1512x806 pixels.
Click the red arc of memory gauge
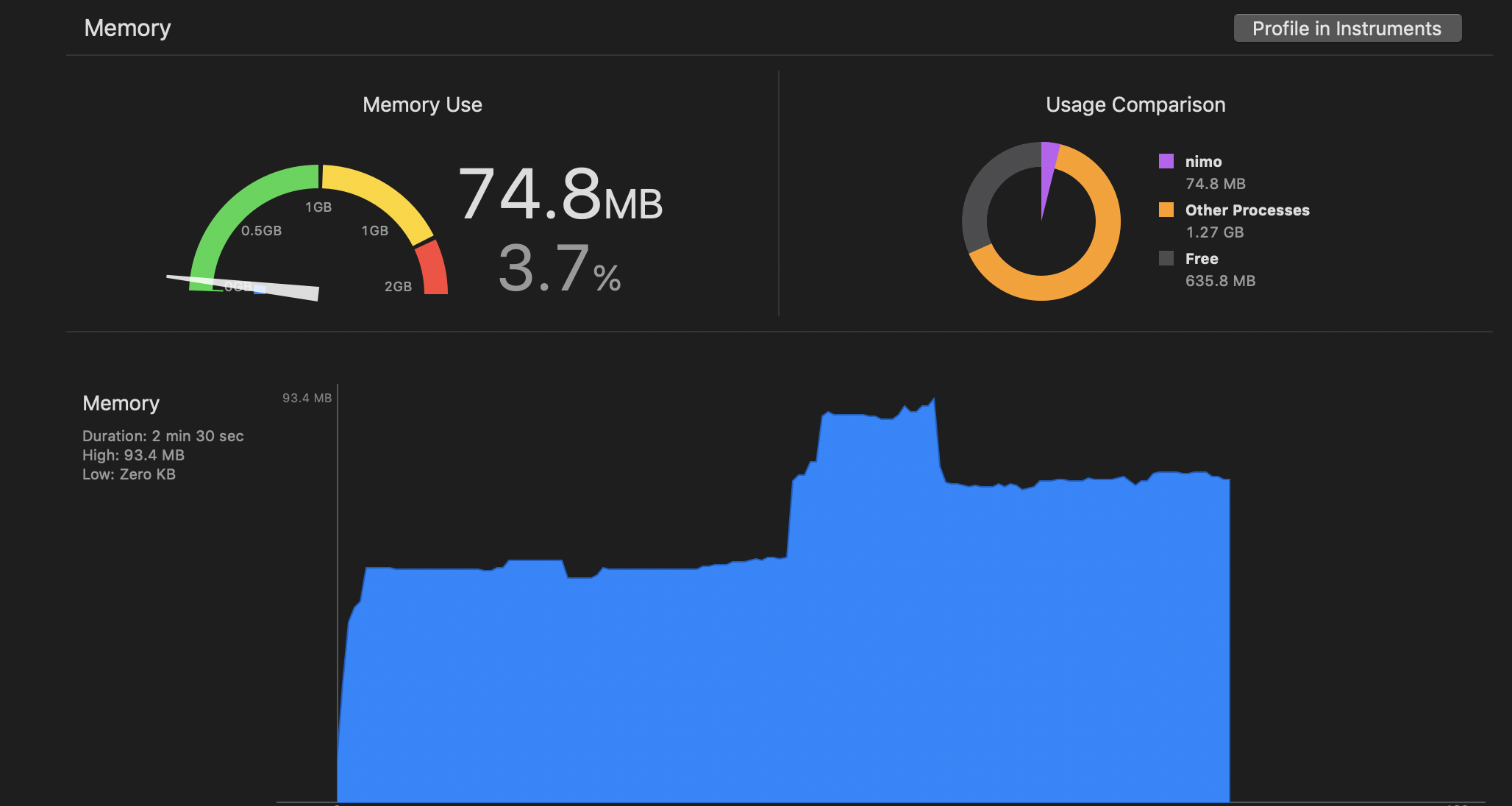coord(432,271)
